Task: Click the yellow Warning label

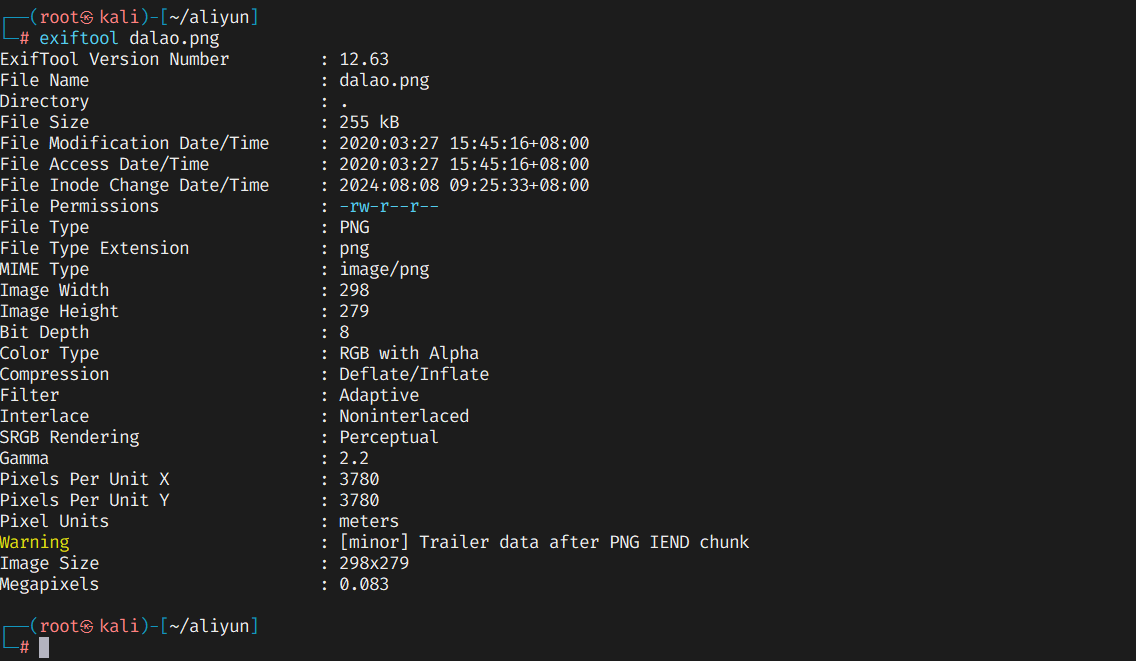Action: click(35, 543)
